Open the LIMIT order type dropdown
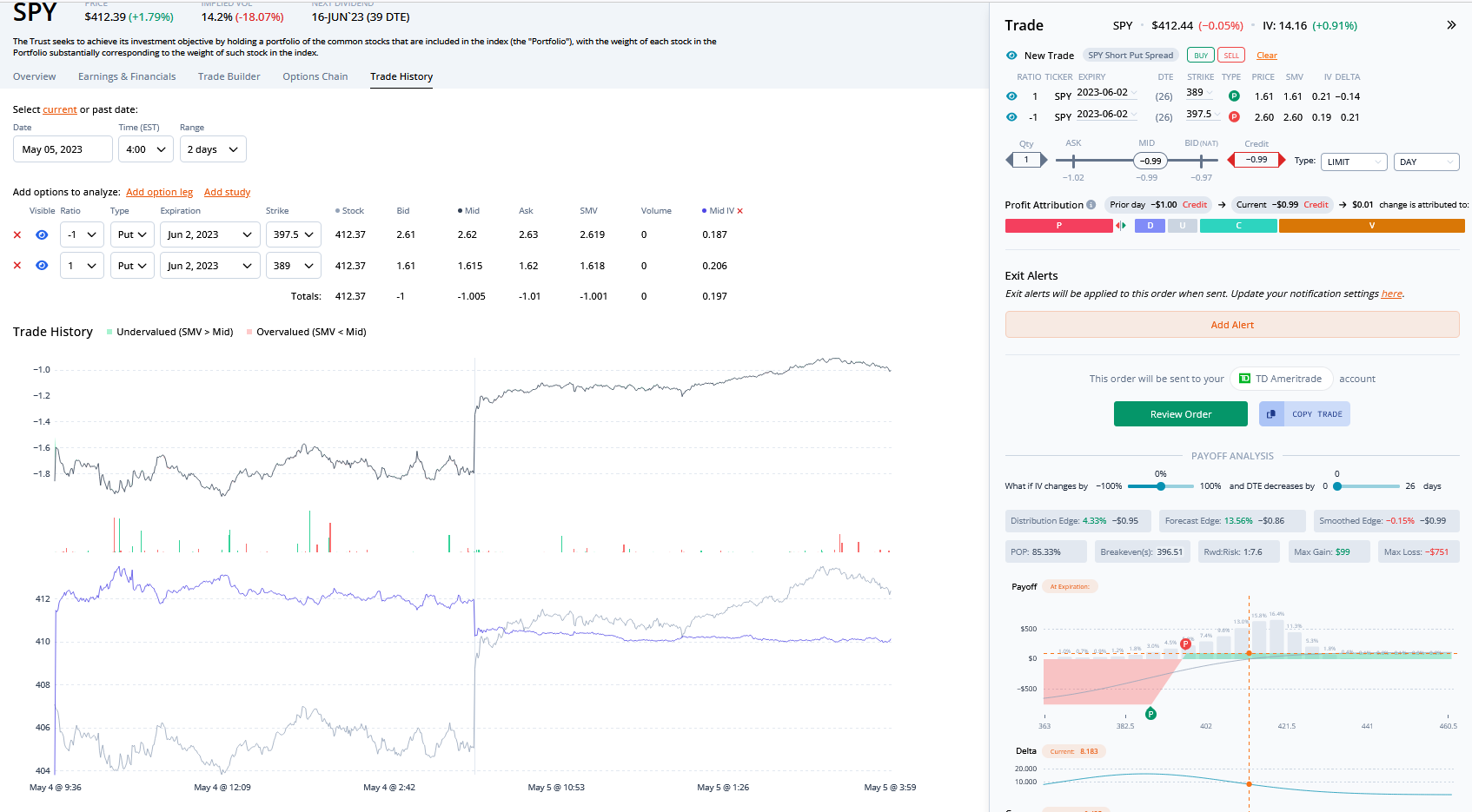The height and width of the screenshot is (812, 1472). (x=1354, y=162)
